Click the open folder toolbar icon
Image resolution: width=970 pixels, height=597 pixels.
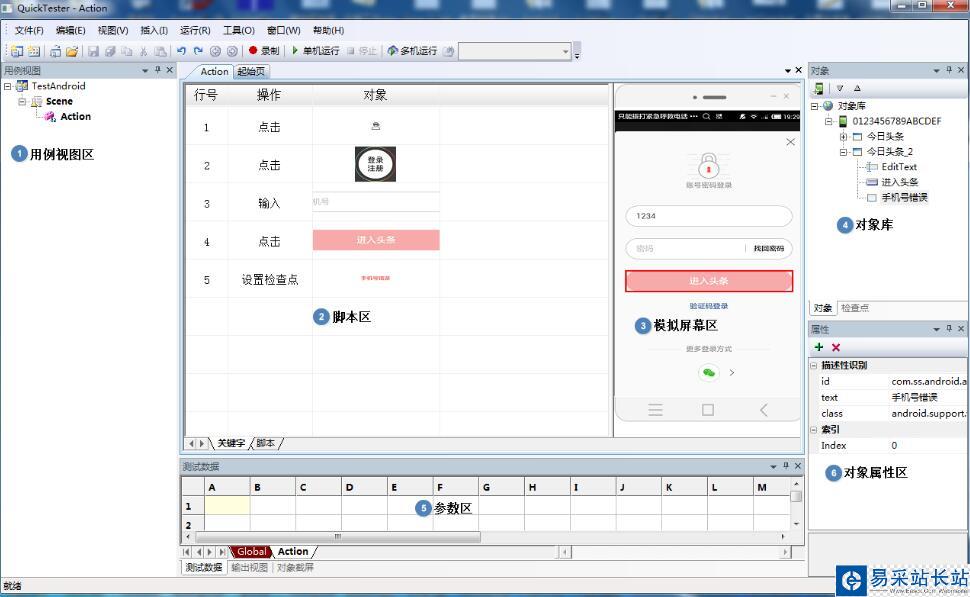[x=72, y=51]
